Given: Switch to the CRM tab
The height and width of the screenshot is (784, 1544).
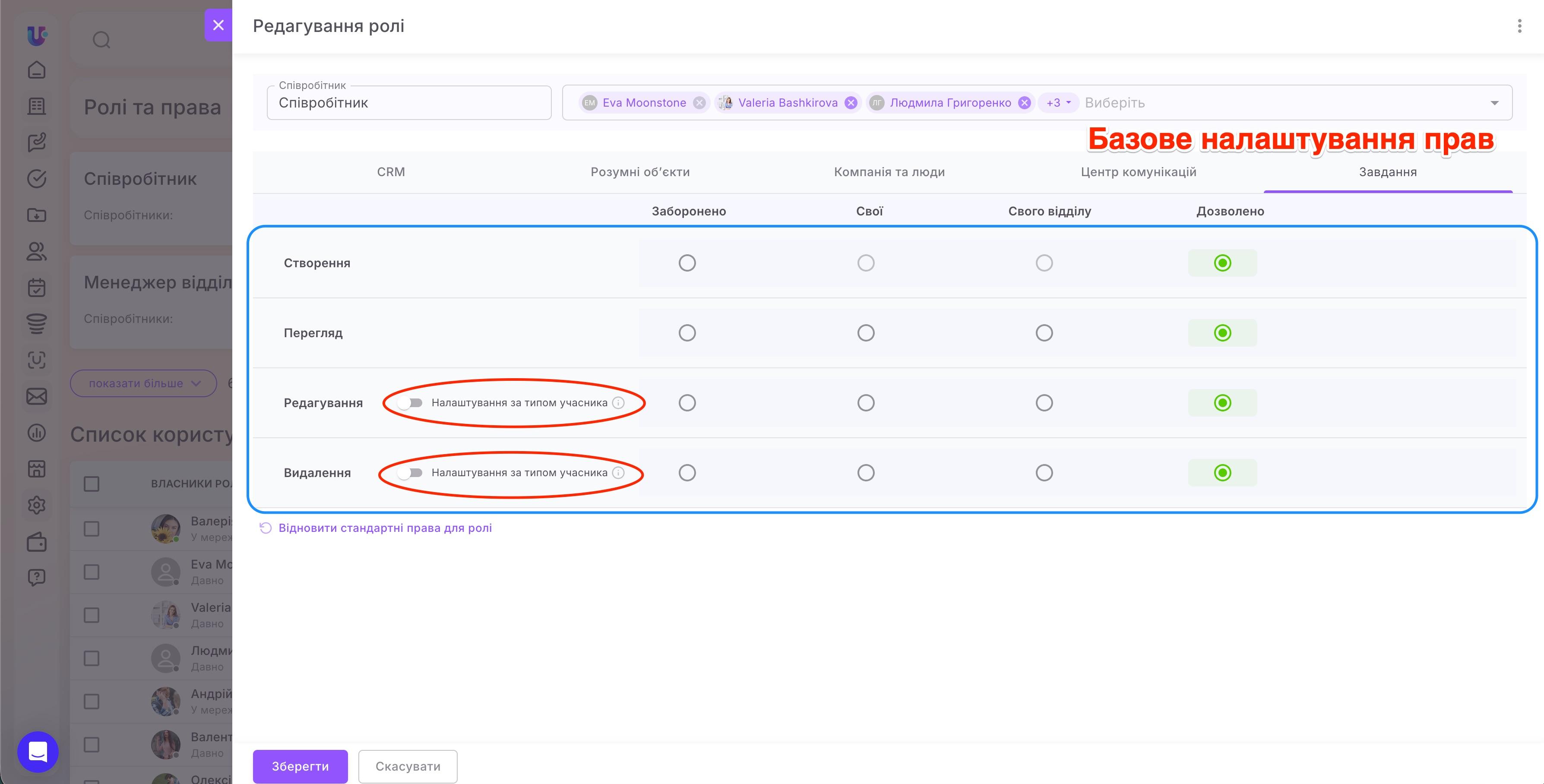Looking at the screenshot, I should click(x=391, y=172).
